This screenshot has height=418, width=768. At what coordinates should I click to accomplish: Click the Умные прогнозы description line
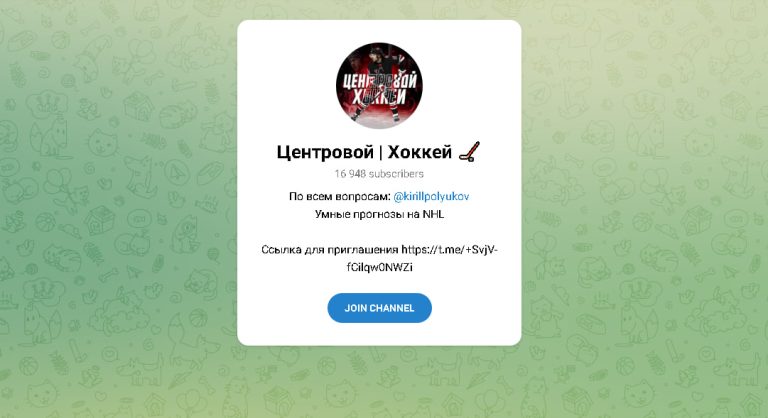pos(379,214)
